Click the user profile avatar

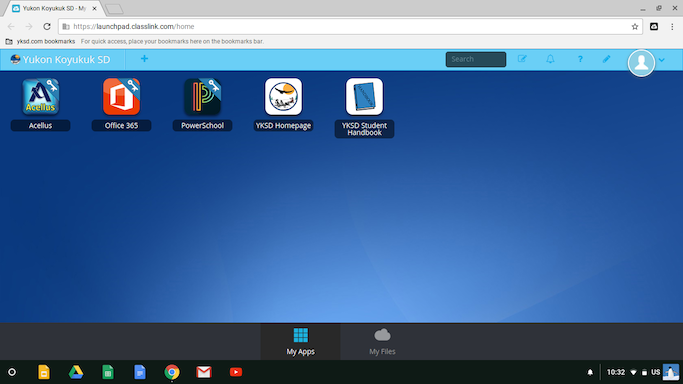[641, 63]
